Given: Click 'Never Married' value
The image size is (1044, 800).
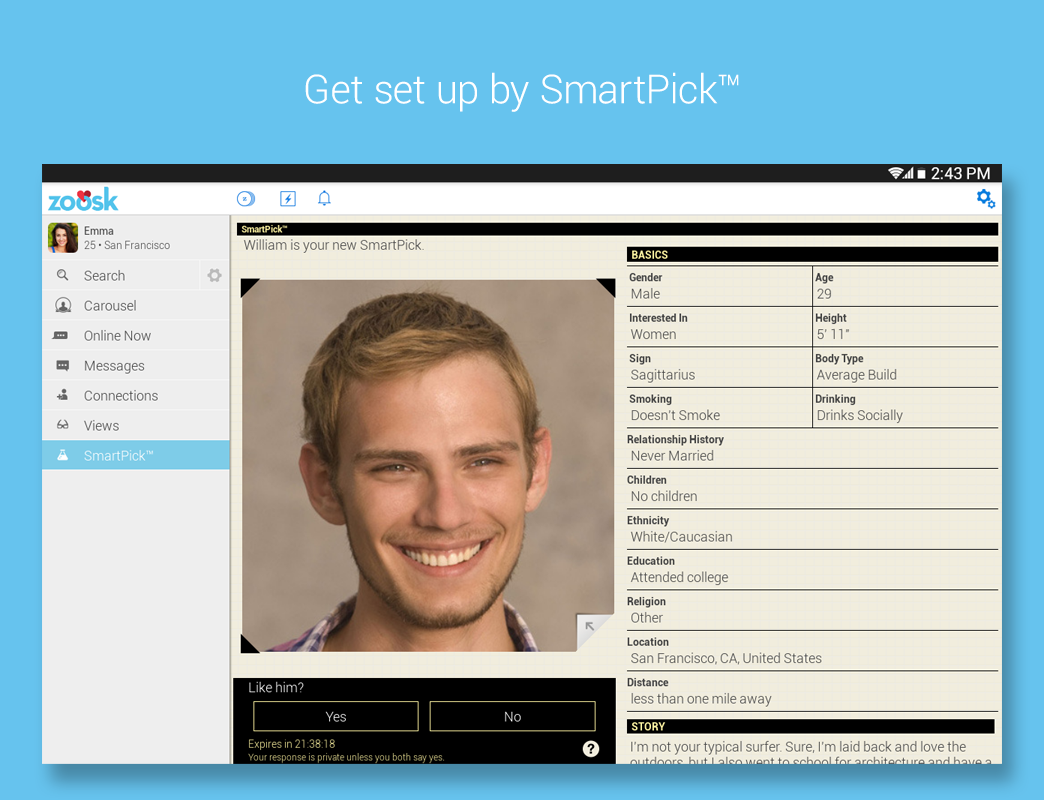Looking at the screenshot, I should click(x=672, y=456).
